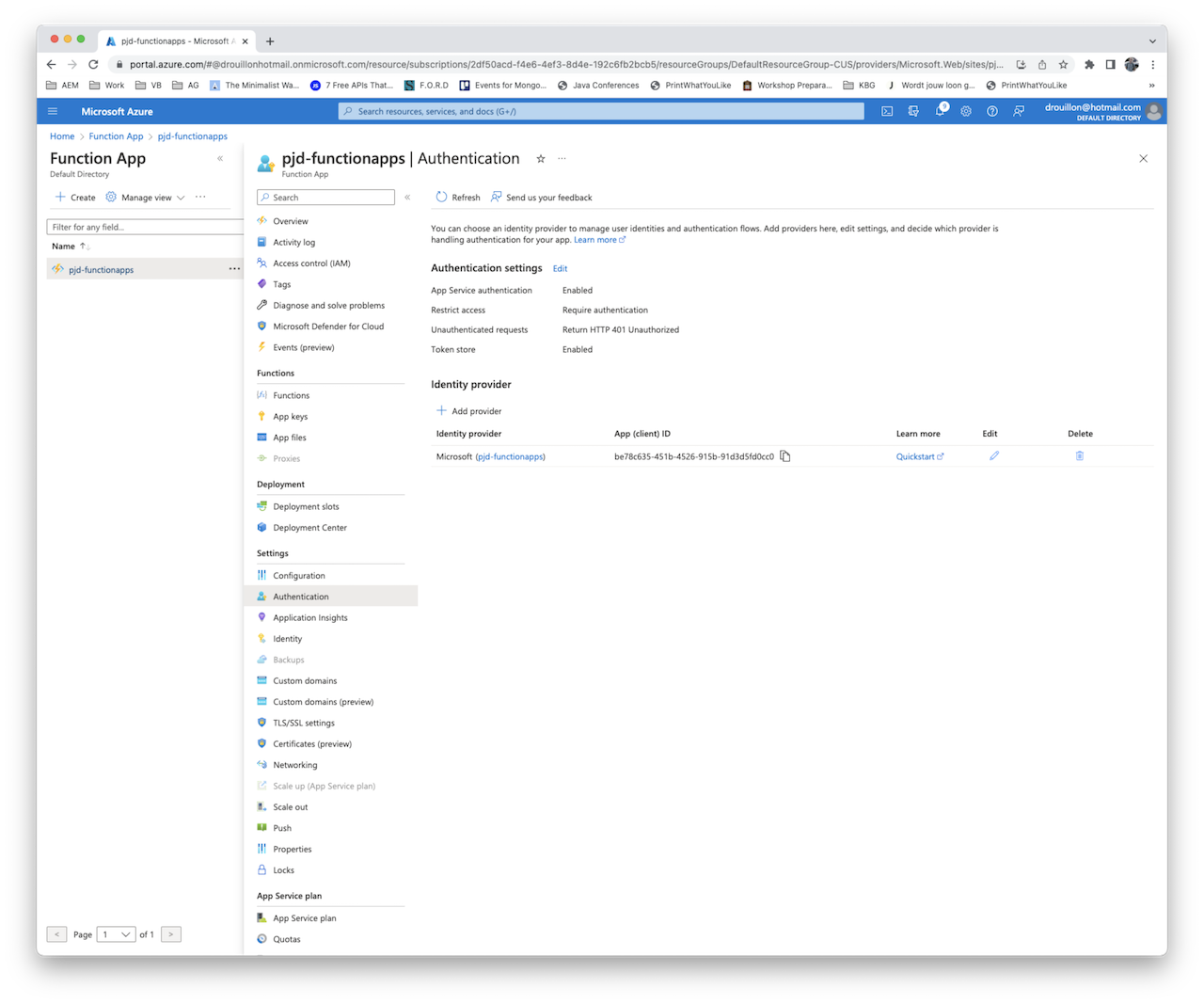Image resolution: width=1204 pixels, height=1004 pixels.
Task: Go to the previous page of results
Action: coord(57,934)
